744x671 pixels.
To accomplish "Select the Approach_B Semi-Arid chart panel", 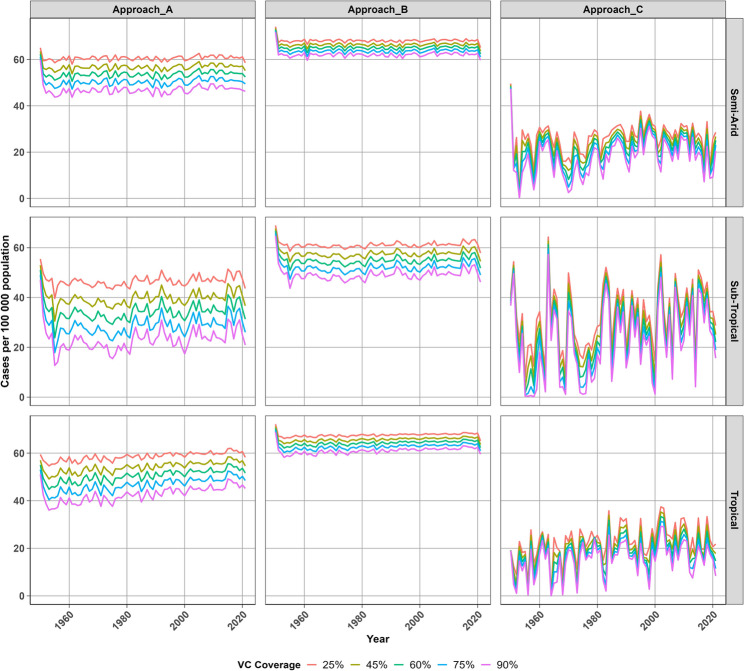I will (x=378, y=112).
